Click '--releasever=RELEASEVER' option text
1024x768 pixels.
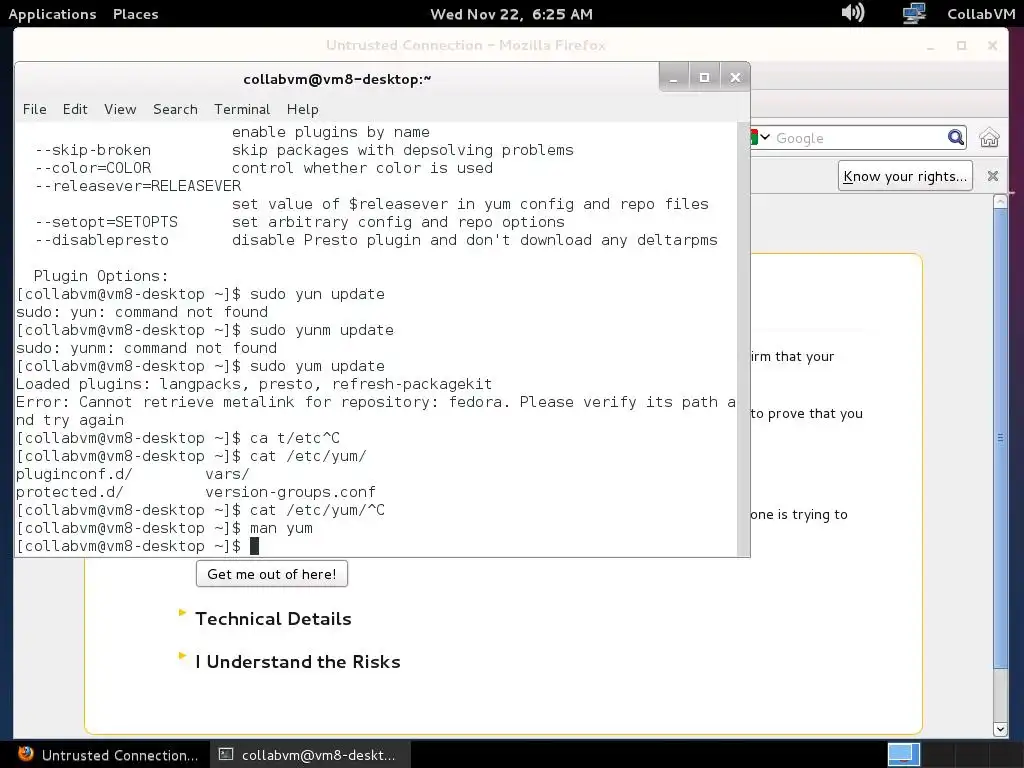[x=138, y=186]
